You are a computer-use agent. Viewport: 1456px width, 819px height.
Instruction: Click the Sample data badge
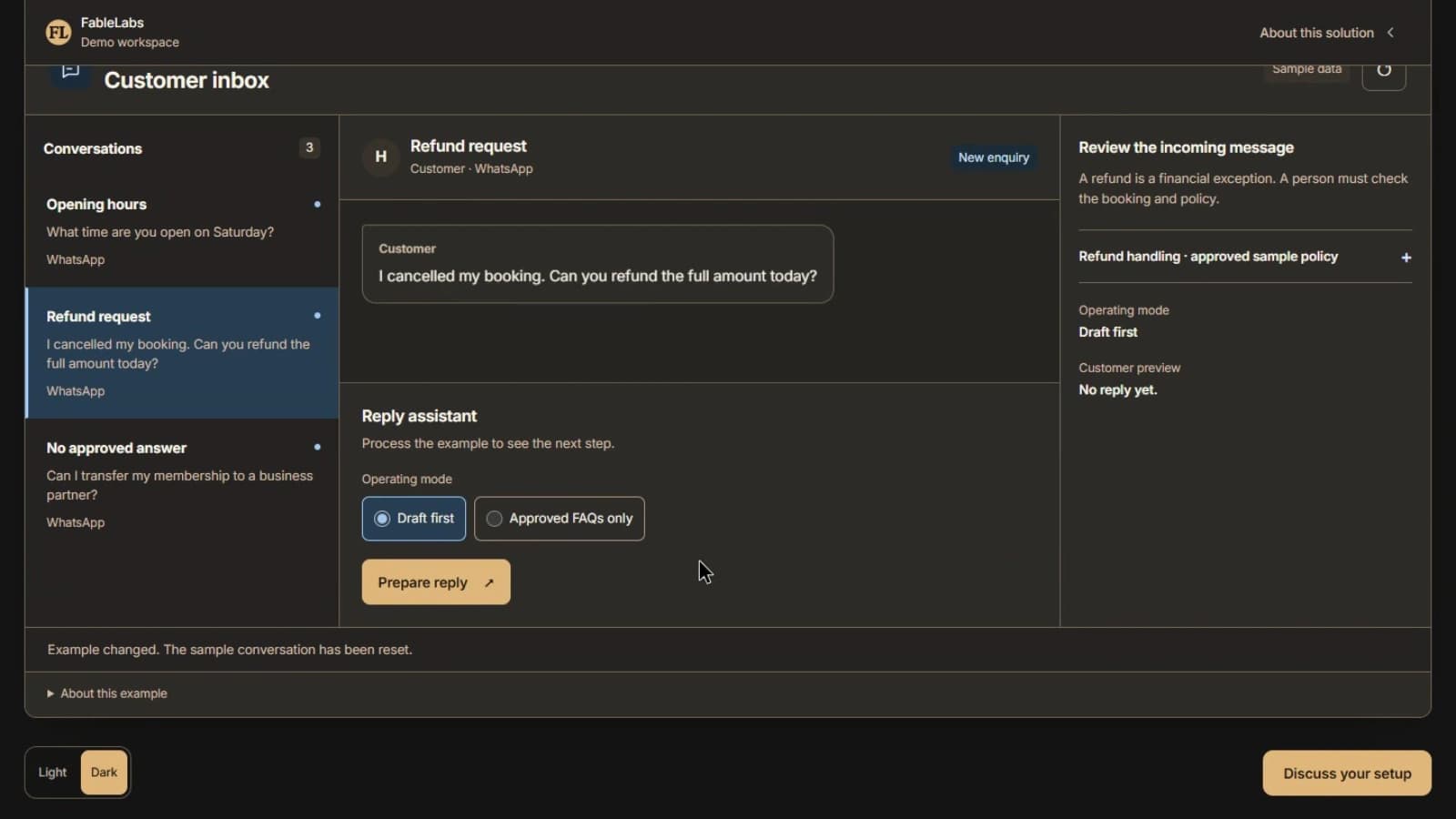1307,70
